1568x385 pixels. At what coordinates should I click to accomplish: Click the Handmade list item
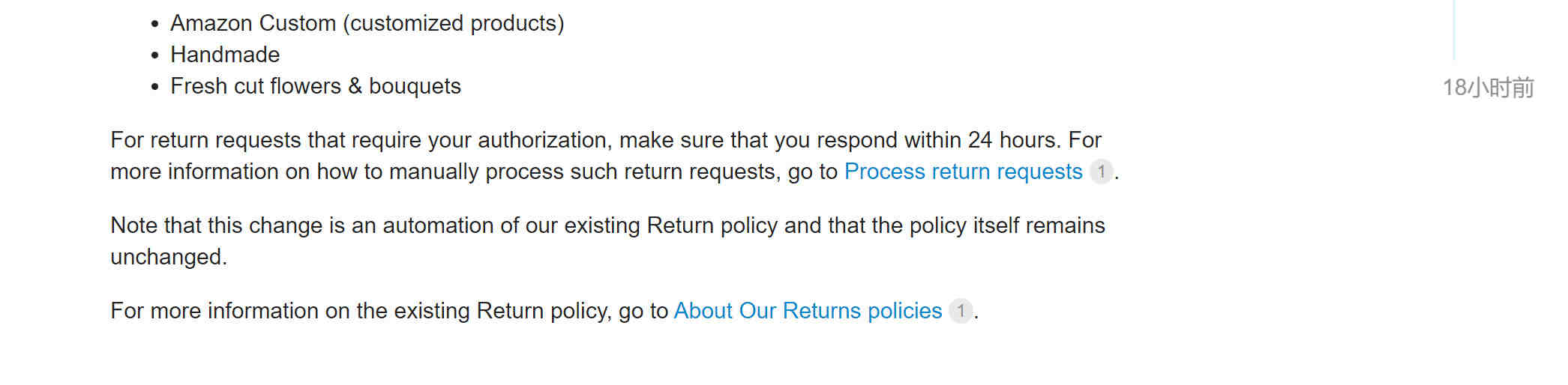pyautogui.click(x=225, y=55)
